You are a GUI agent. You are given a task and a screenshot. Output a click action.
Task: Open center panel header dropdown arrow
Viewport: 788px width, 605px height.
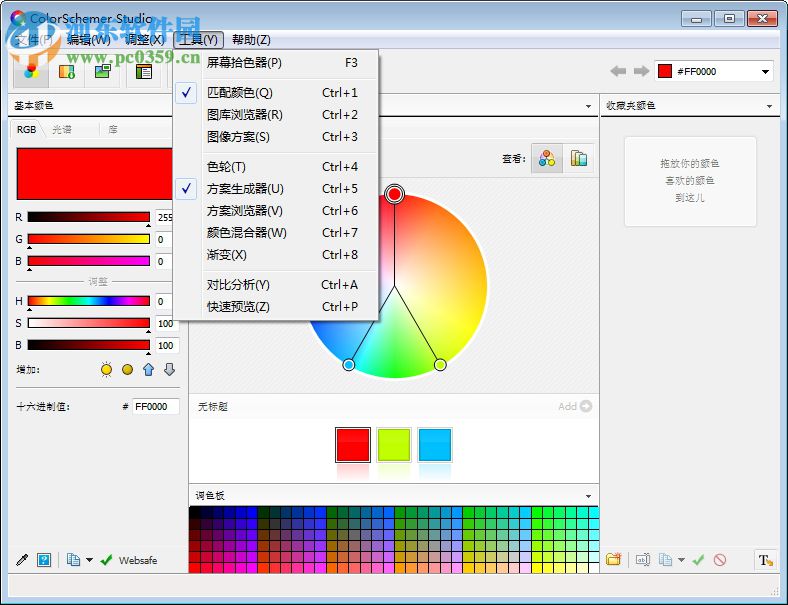[x=588, y=106]
